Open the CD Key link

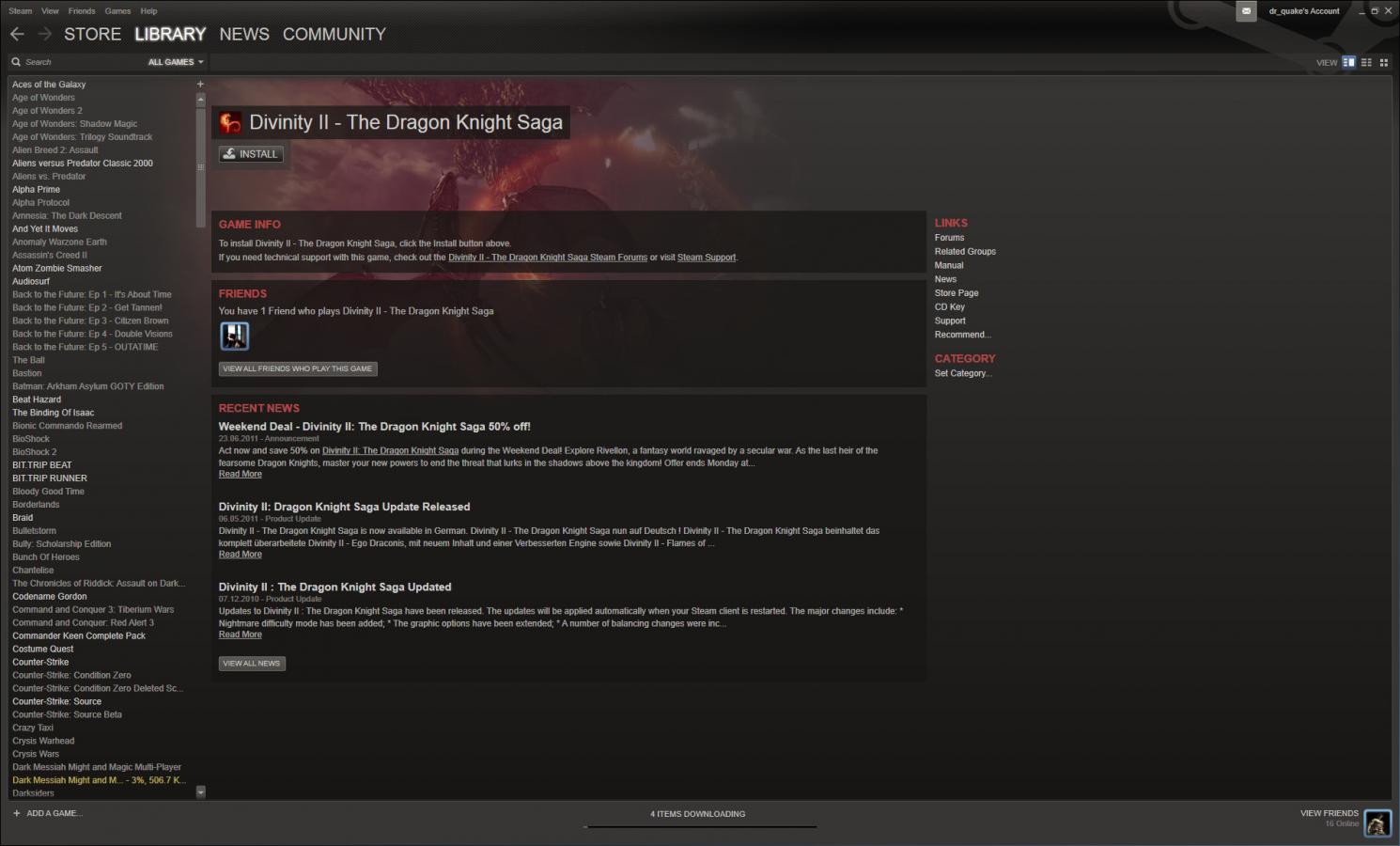click(x=950, y=306)
